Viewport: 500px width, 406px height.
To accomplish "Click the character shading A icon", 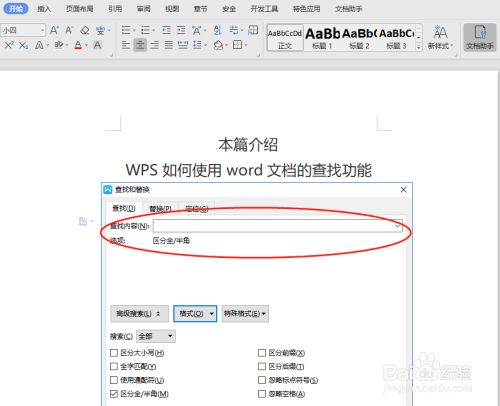I will [x=97, y=45].
